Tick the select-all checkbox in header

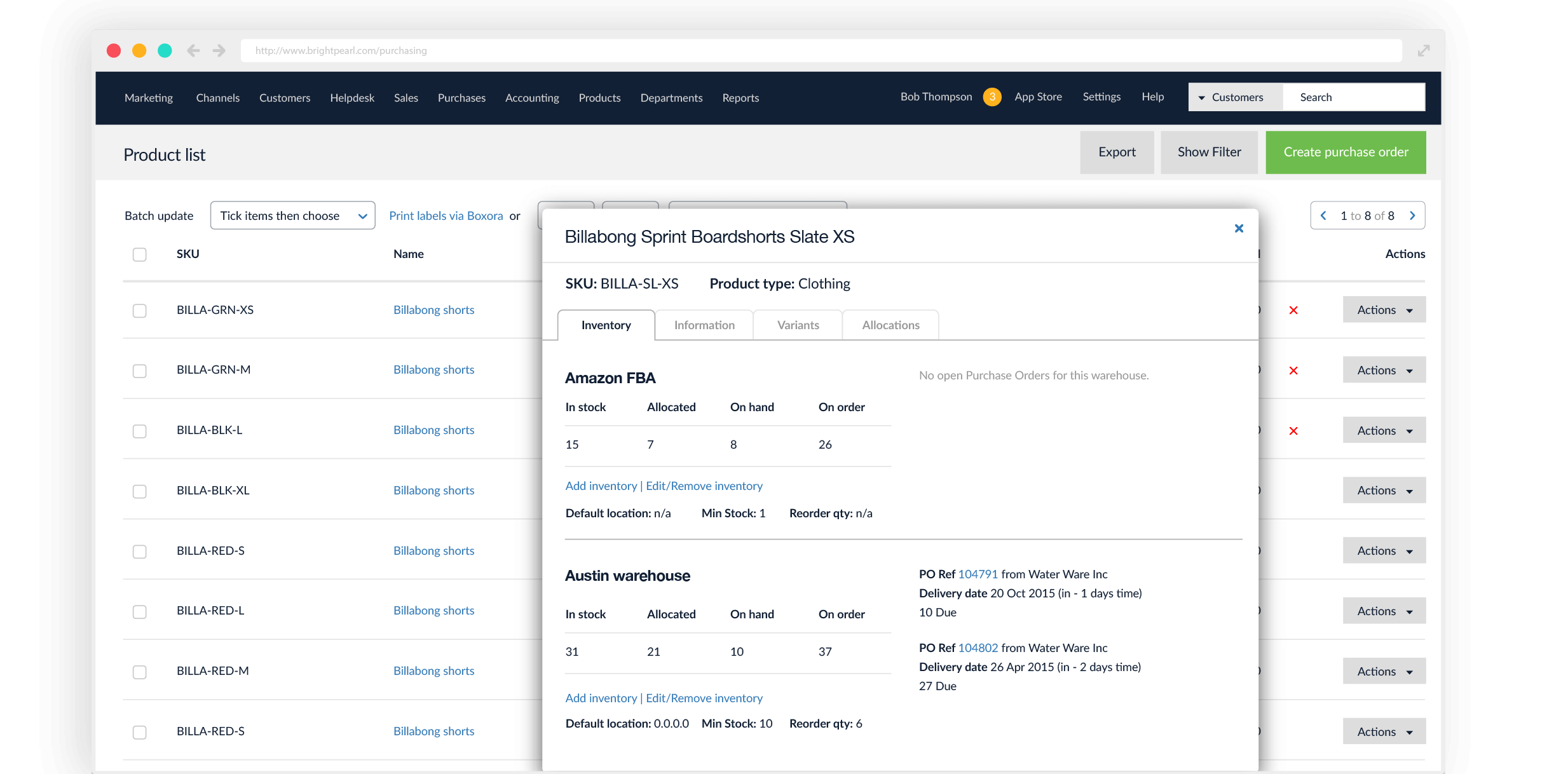[139, 255]
